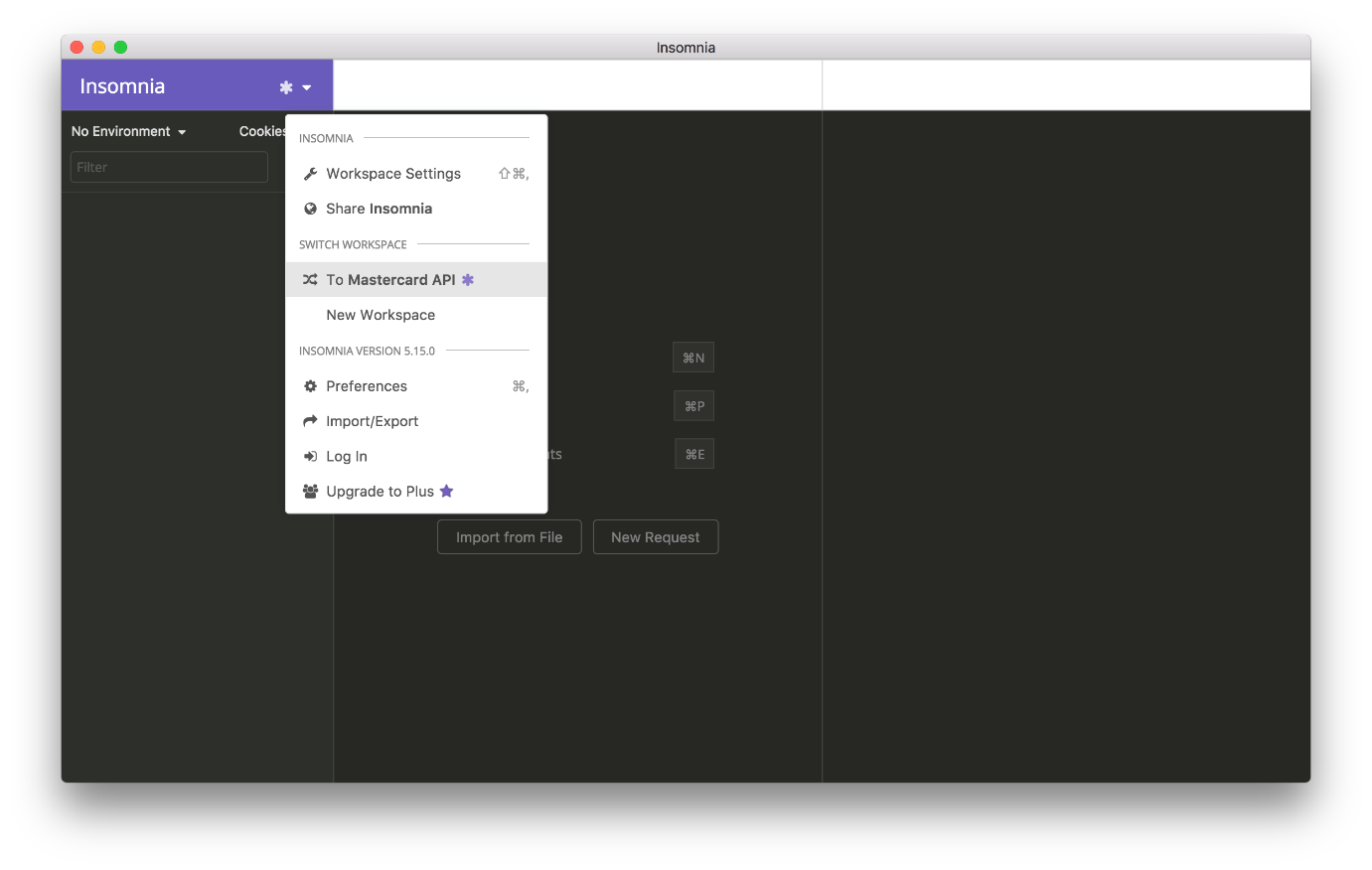Image resolution: width=1372 pixels, height=870 pixels.
Task: Click the shuffle icon beside To Mastercard API
Action: pyautogui.click(x=310, y=279)
